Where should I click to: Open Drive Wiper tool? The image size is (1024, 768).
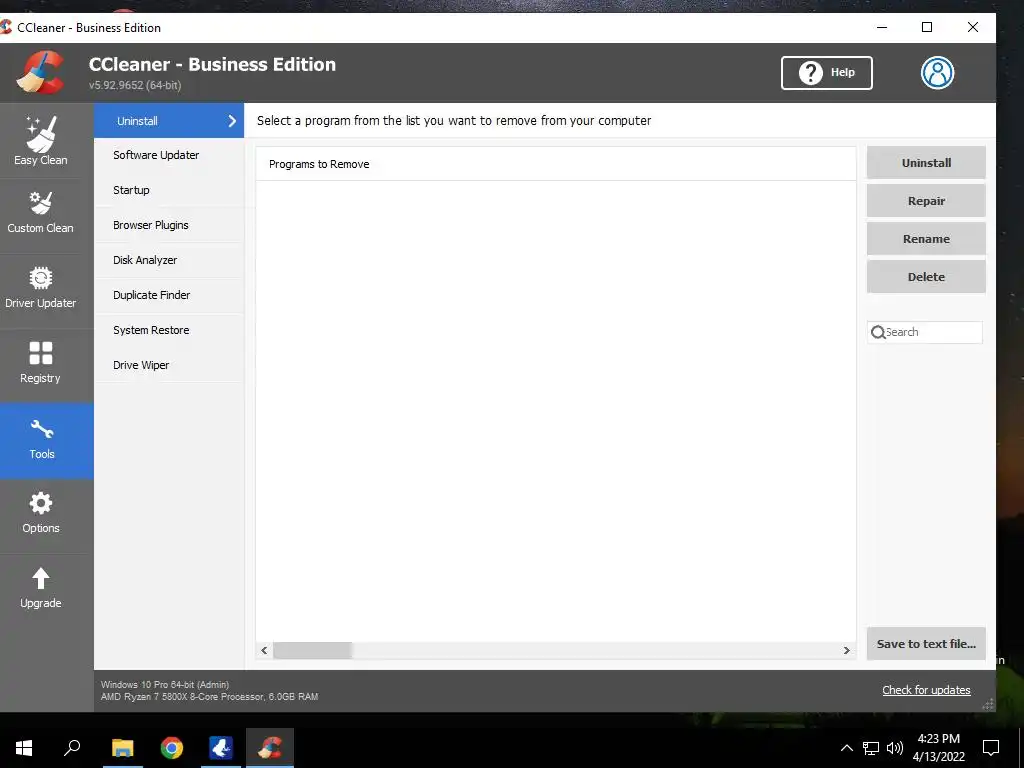click(141, 365)
